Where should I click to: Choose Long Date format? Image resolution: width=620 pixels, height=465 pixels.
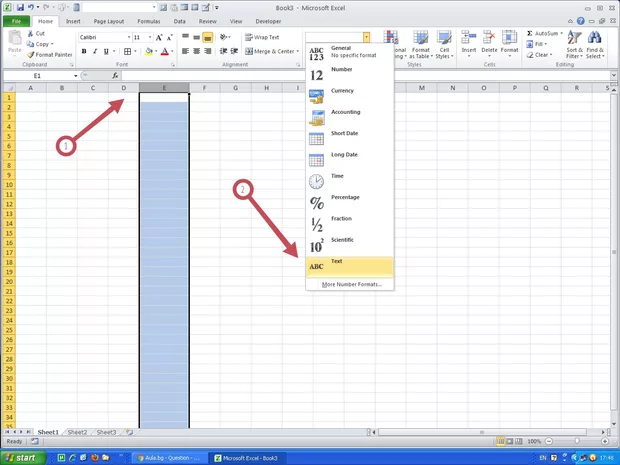350,160
